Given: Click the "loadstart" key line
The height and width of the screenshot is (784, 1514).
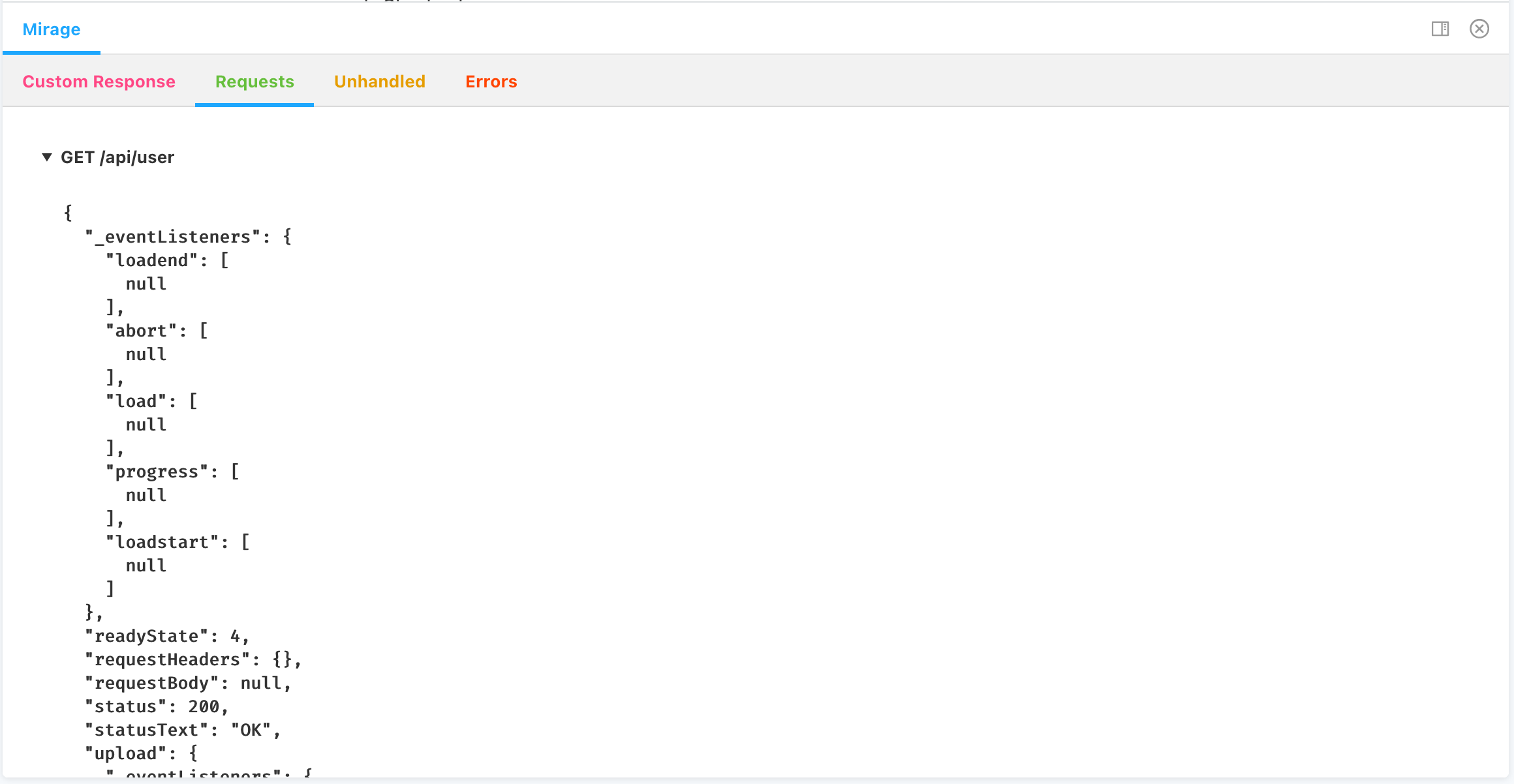Looking at the screenshot, I should (x=166, y=542).
